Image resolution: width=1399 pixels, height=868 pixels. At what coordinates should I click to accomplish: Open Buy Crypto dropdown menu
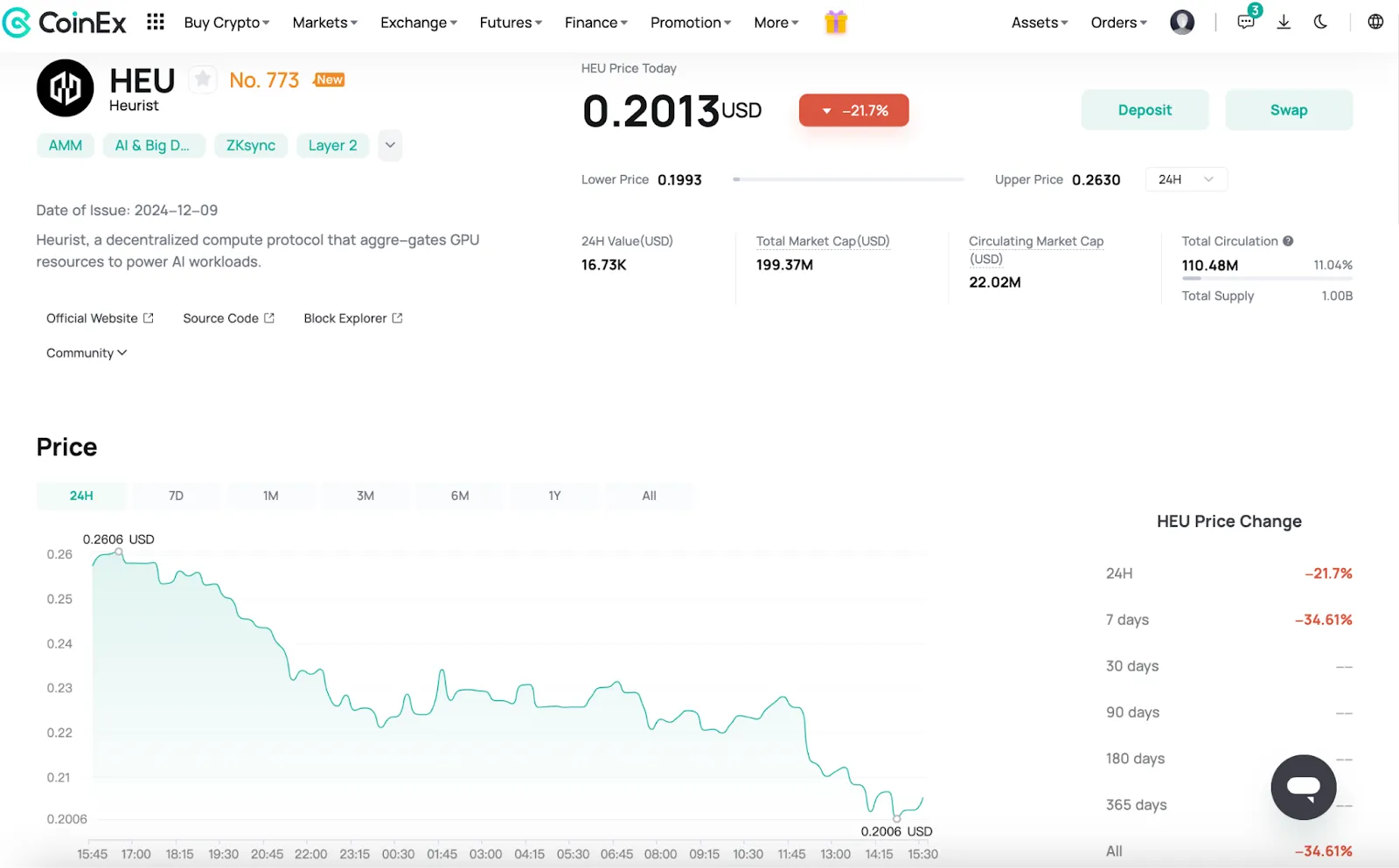[226, 23]
